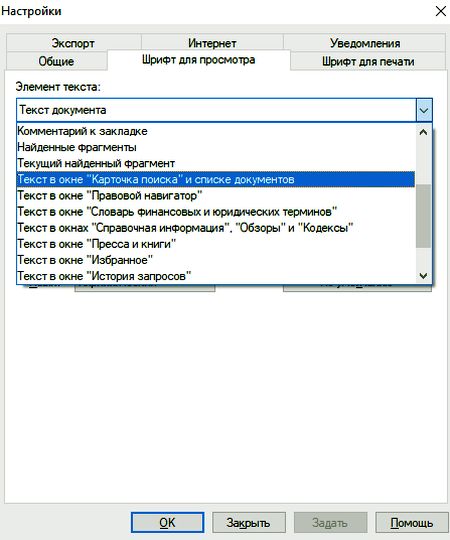Select "Избранное" window text option

pyautogui.click(x=216, y=260)
